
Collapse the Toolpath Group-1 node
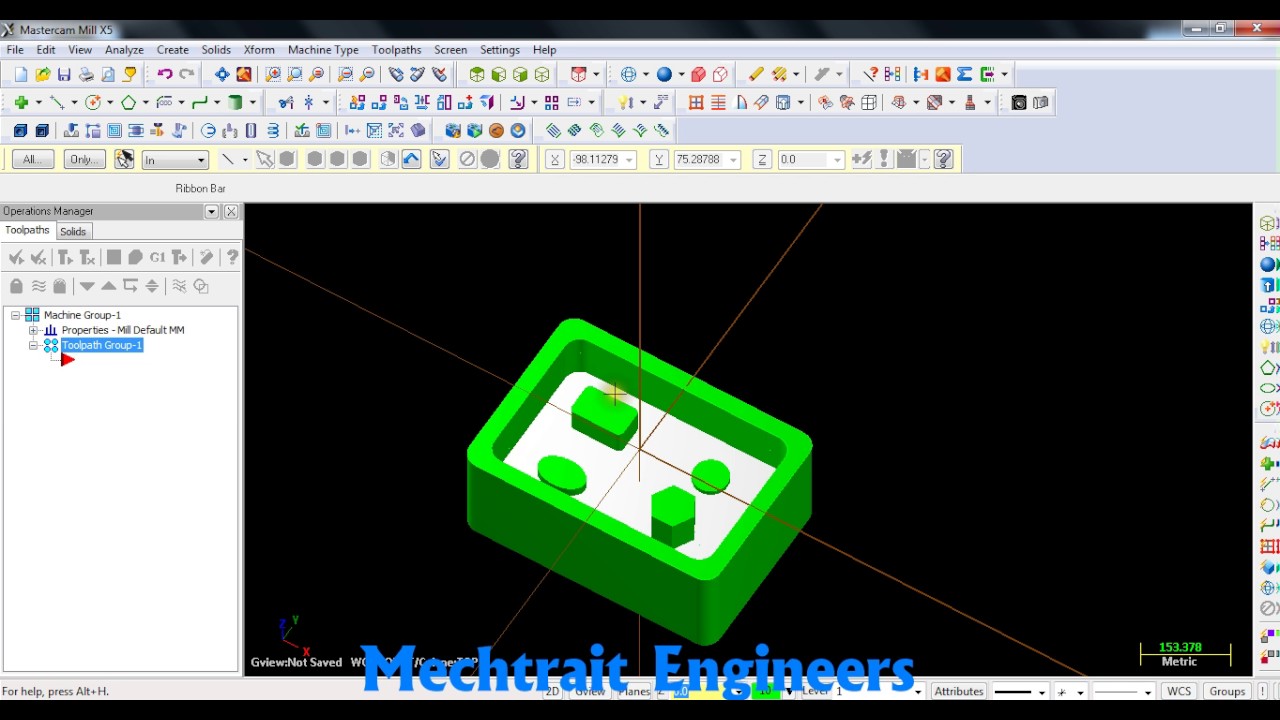(x=34, y=345)
